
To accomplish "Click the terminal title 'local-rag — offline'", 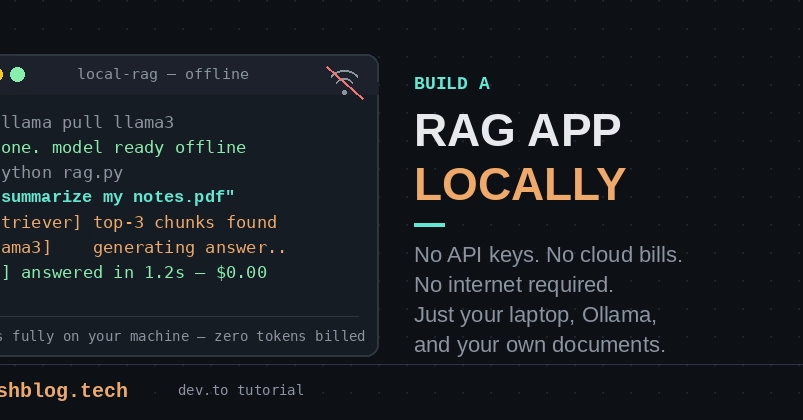I will tap(163, 74).
